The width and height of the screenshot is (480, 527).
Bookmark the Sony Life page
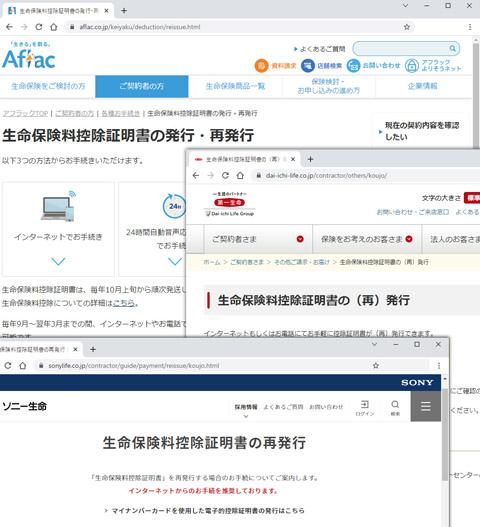point(376,366)
